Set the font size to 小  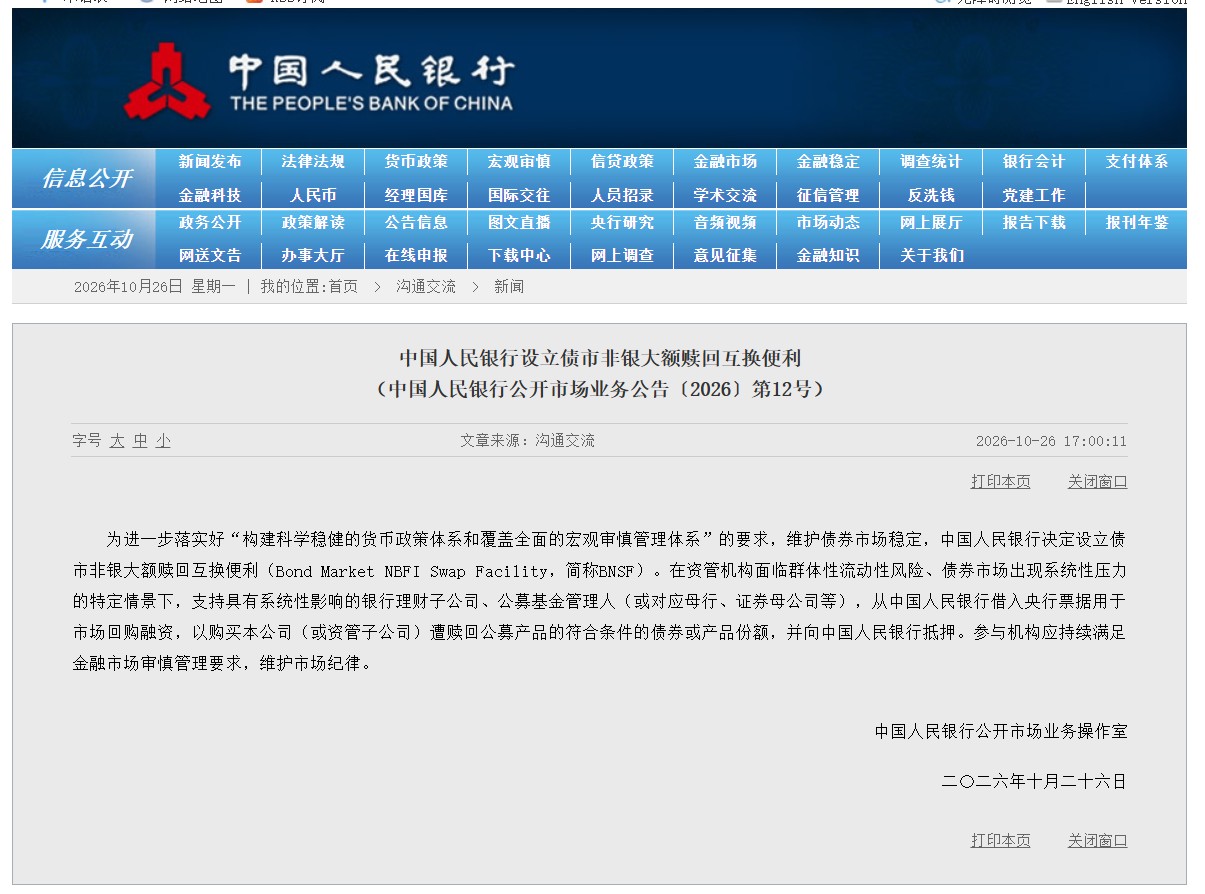point(163,440)
